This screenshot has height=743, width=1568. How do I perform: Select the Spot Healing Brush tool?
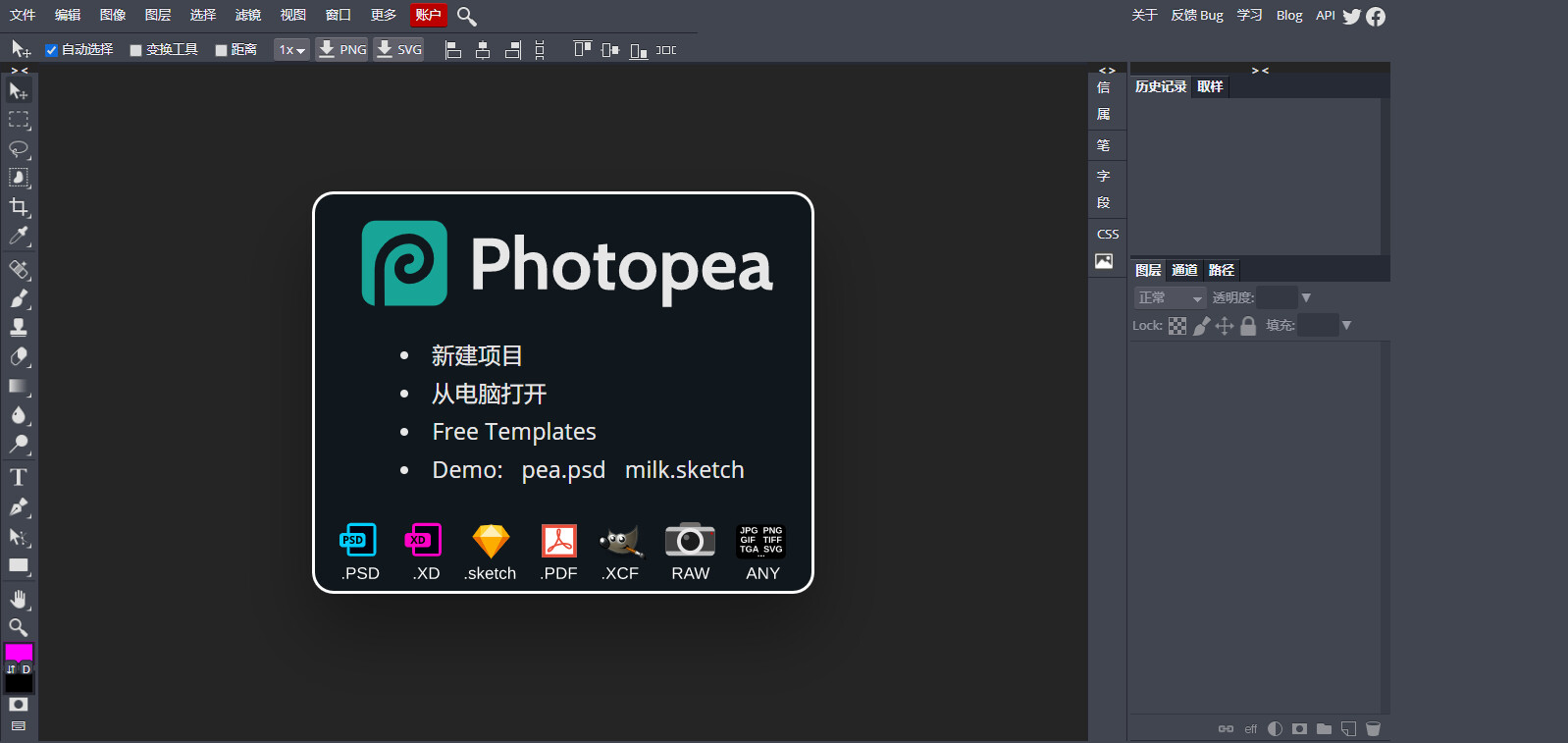tap(19, 269)
